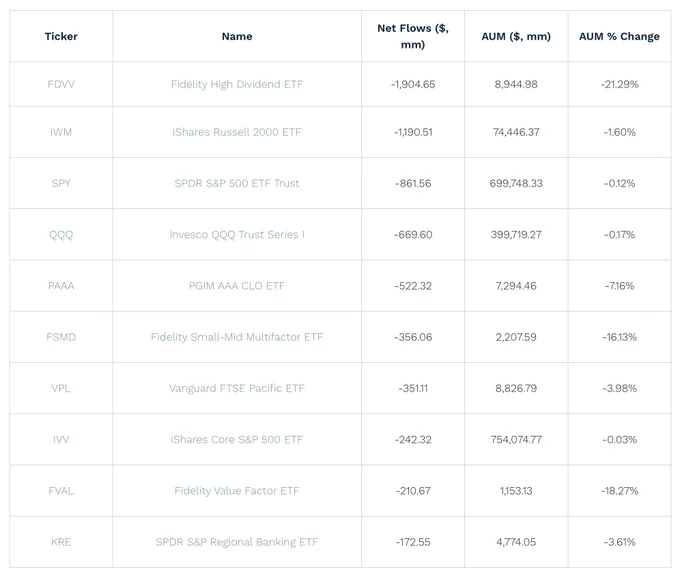Select the net flows value -861.56
The image size is (680, 578).
click(x=413, y=183)
